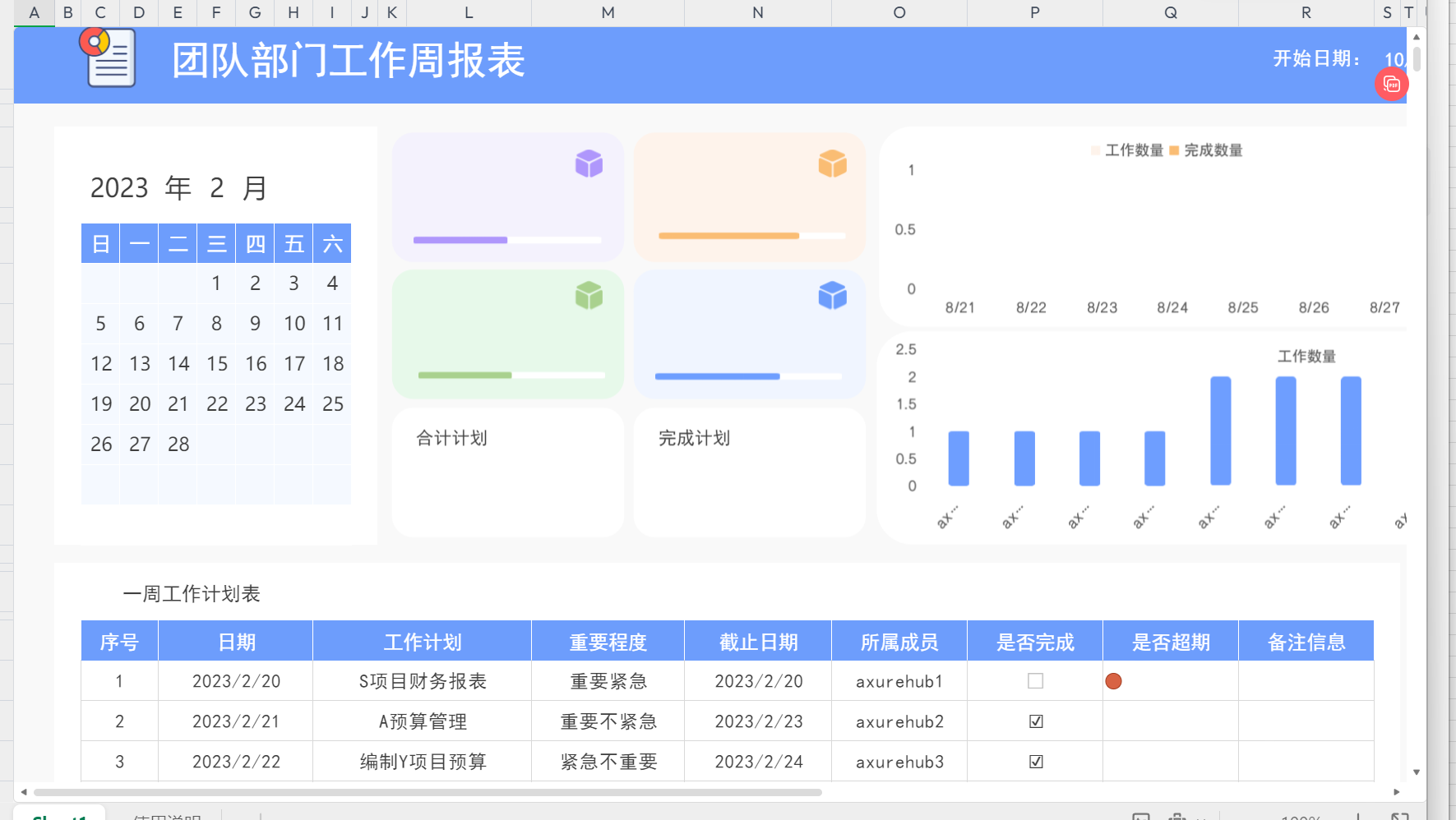Click the 合计计划 card
1456x820 pixels.
[507, 472]
